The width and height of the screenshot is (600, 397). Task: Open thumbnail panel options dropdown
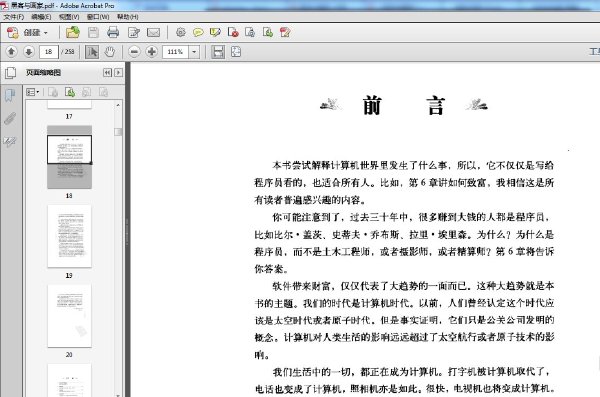point(33,92)
